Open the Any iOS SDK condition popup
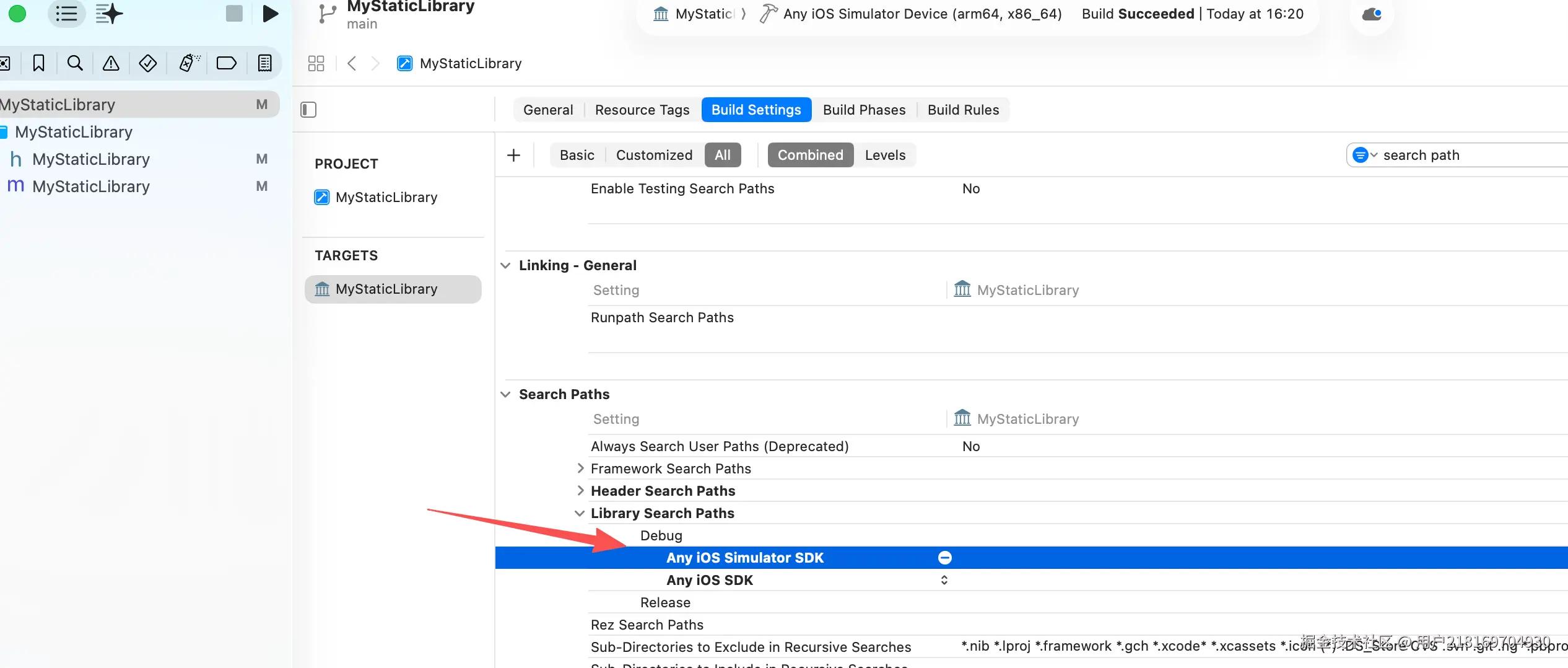1568x668 pixels. tap(944, 580)
